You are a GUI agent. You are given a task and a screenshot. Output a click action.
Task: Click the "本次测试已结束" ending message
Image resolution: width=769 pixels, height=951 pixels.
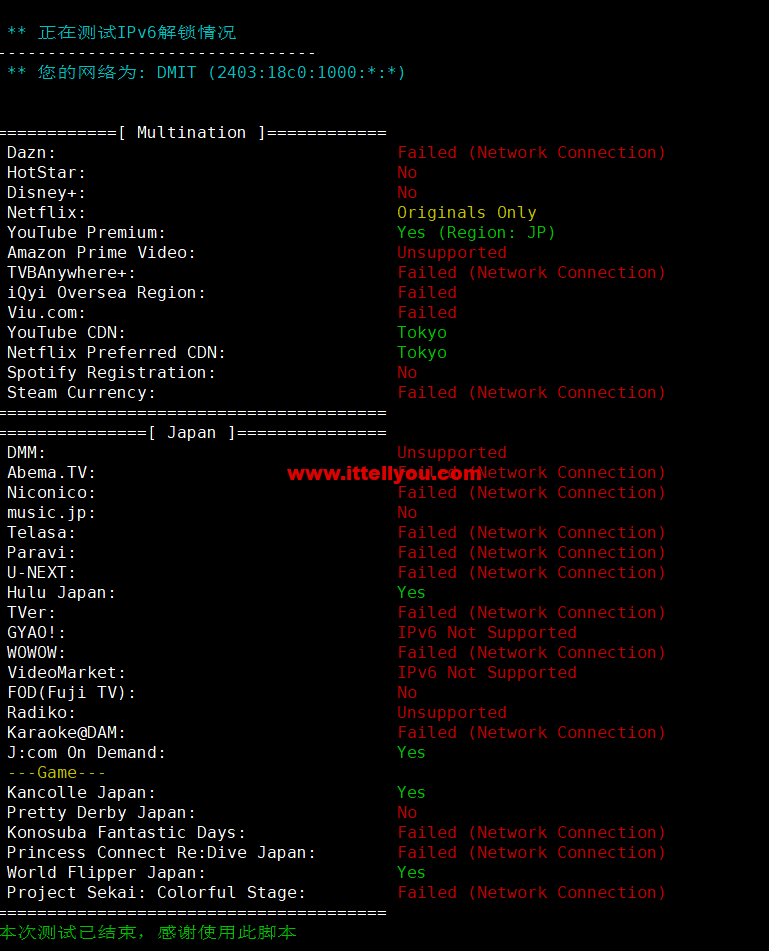point(148,932)
